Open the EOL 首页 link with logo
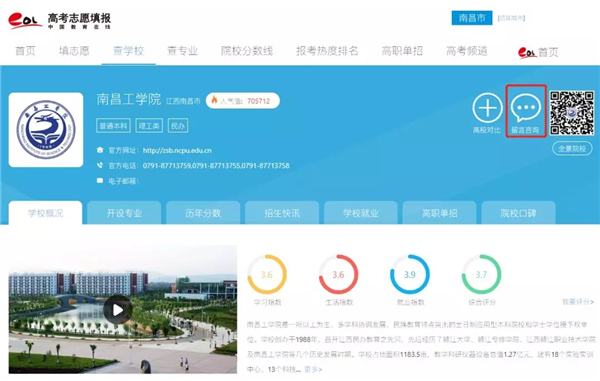Viewport: 600px width, 381px height. (538, 52)
